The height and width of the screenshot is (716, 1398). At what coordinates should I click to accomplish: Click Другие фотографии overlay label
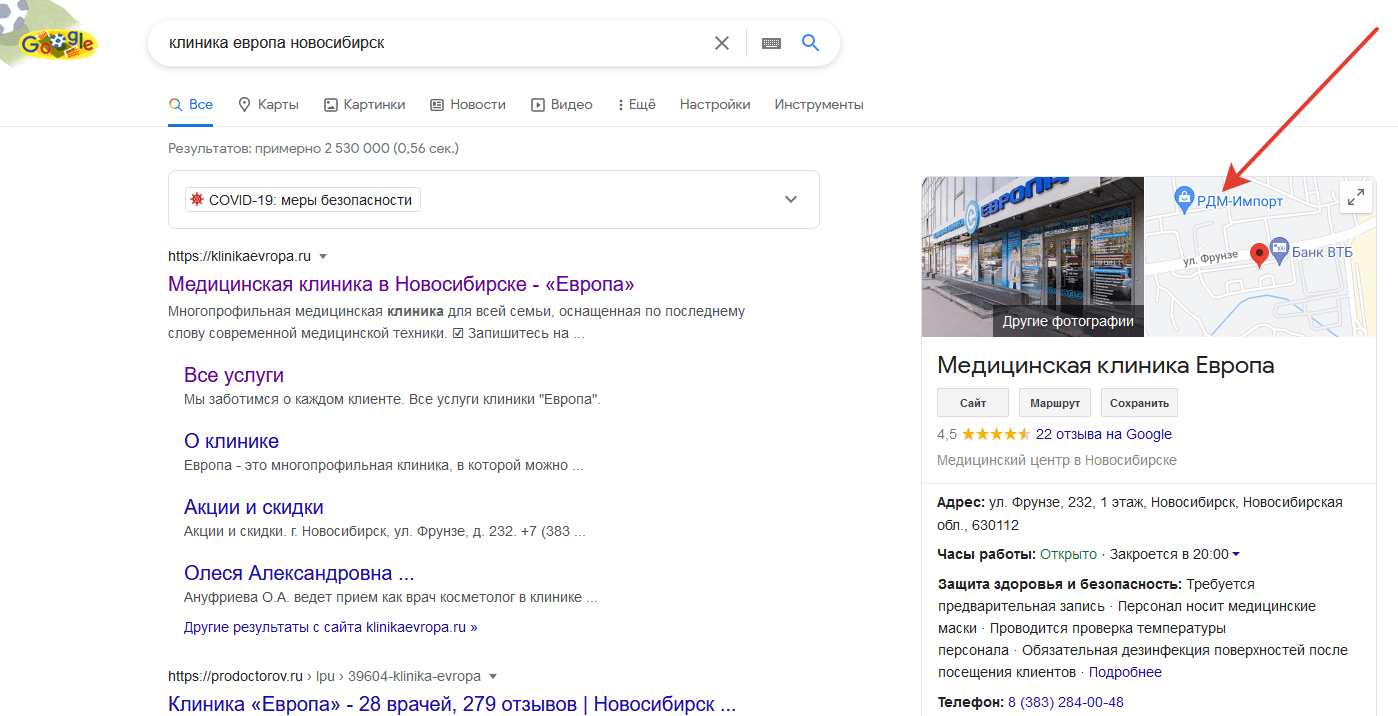[1068, 321]
